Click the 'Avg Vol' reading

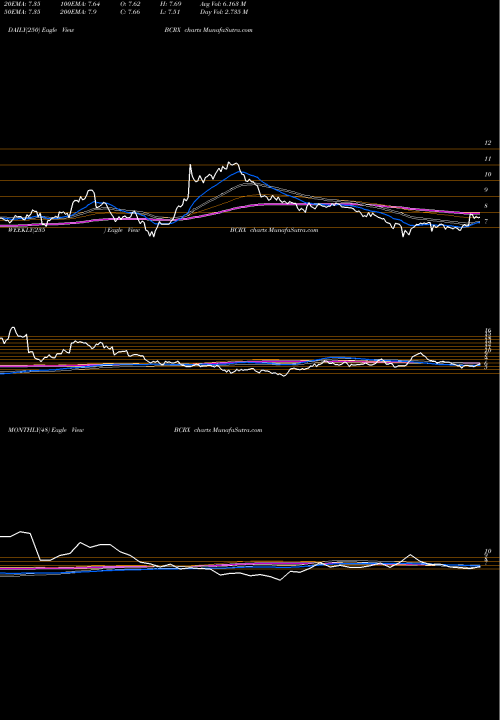point(223,4)
